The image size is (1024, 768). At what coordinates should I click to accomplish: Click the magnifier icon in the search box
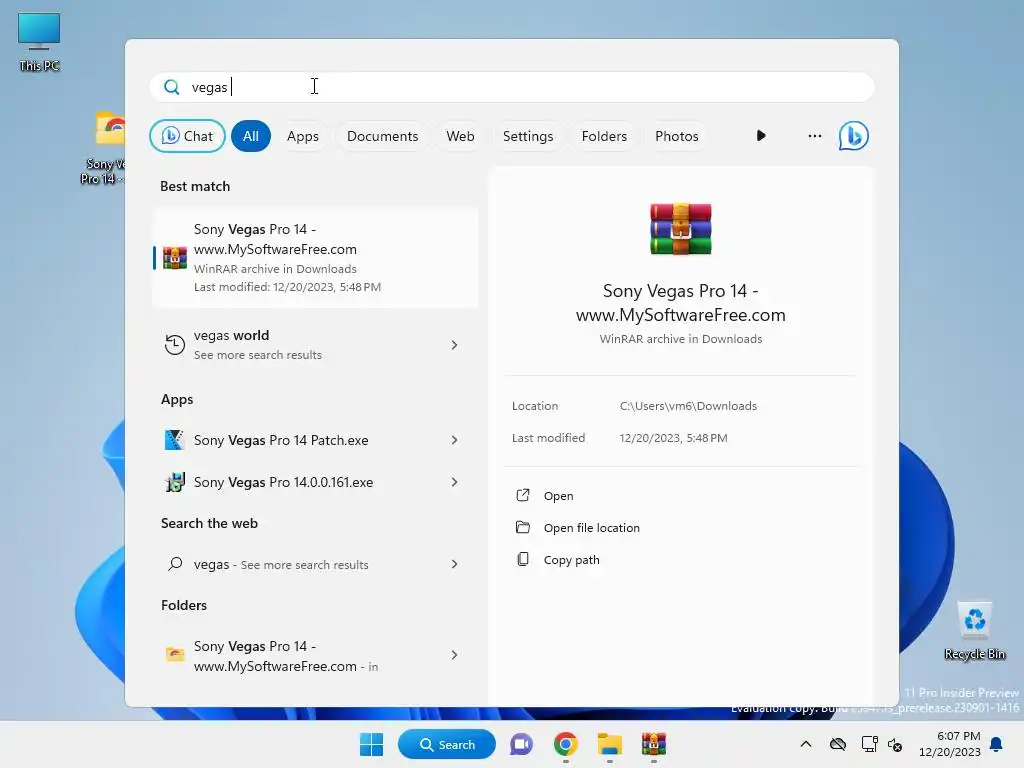172,87
